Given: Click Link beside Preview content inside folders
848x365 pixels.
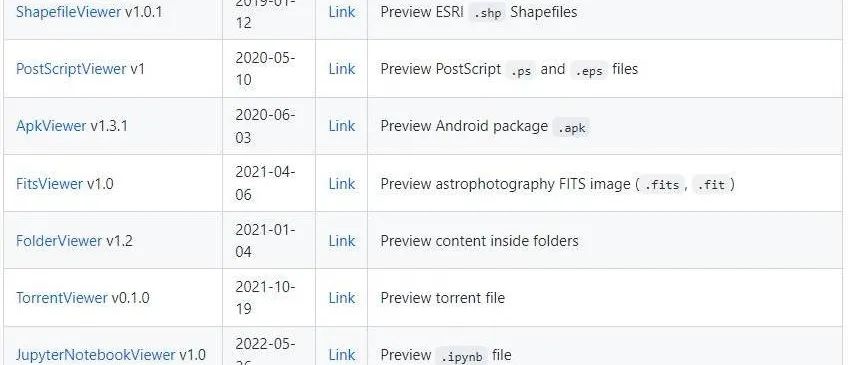Looking at the screenshot, I should [x=342, y=241].
